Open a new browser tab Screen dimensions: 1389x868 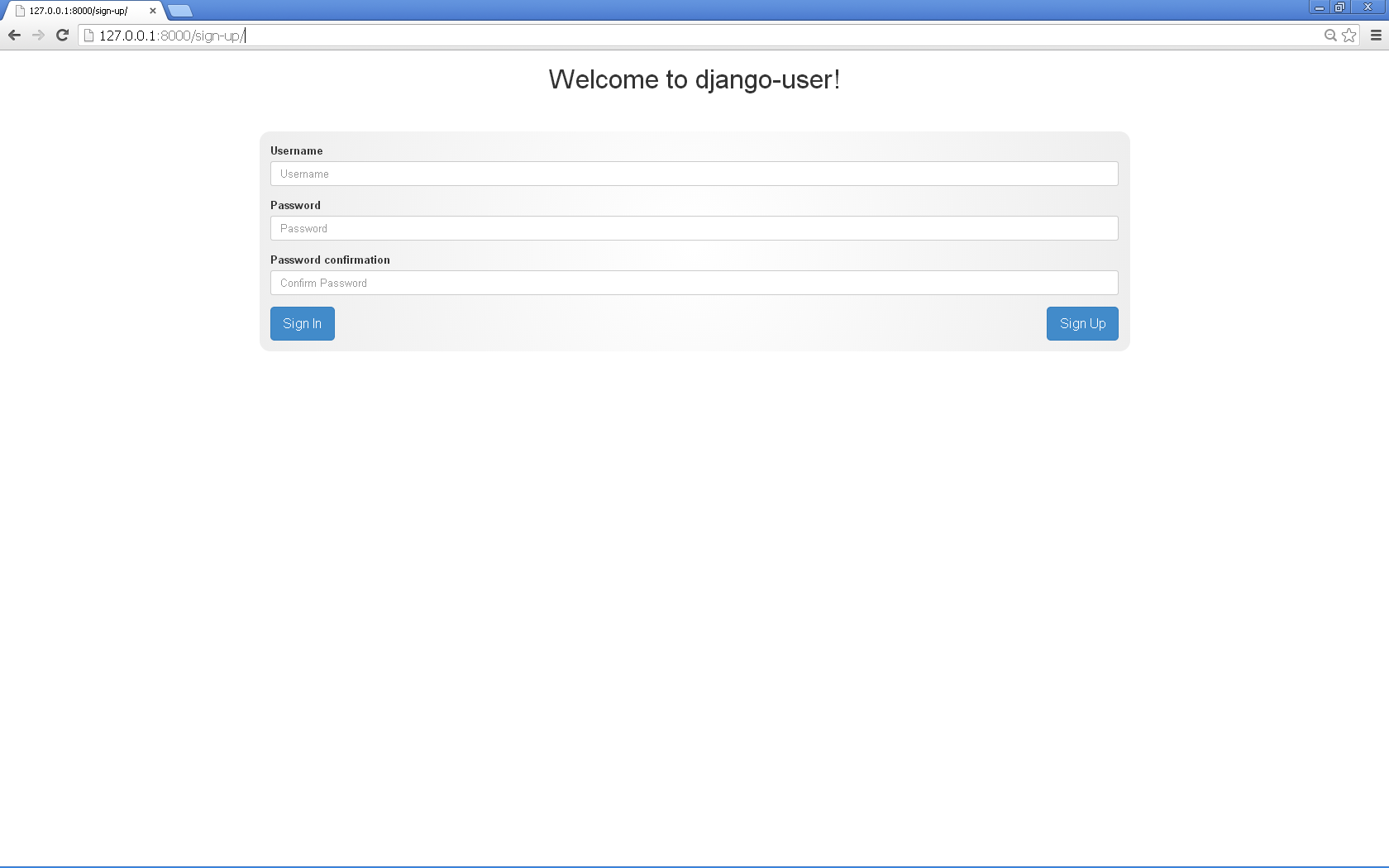(x=180, y=11)
